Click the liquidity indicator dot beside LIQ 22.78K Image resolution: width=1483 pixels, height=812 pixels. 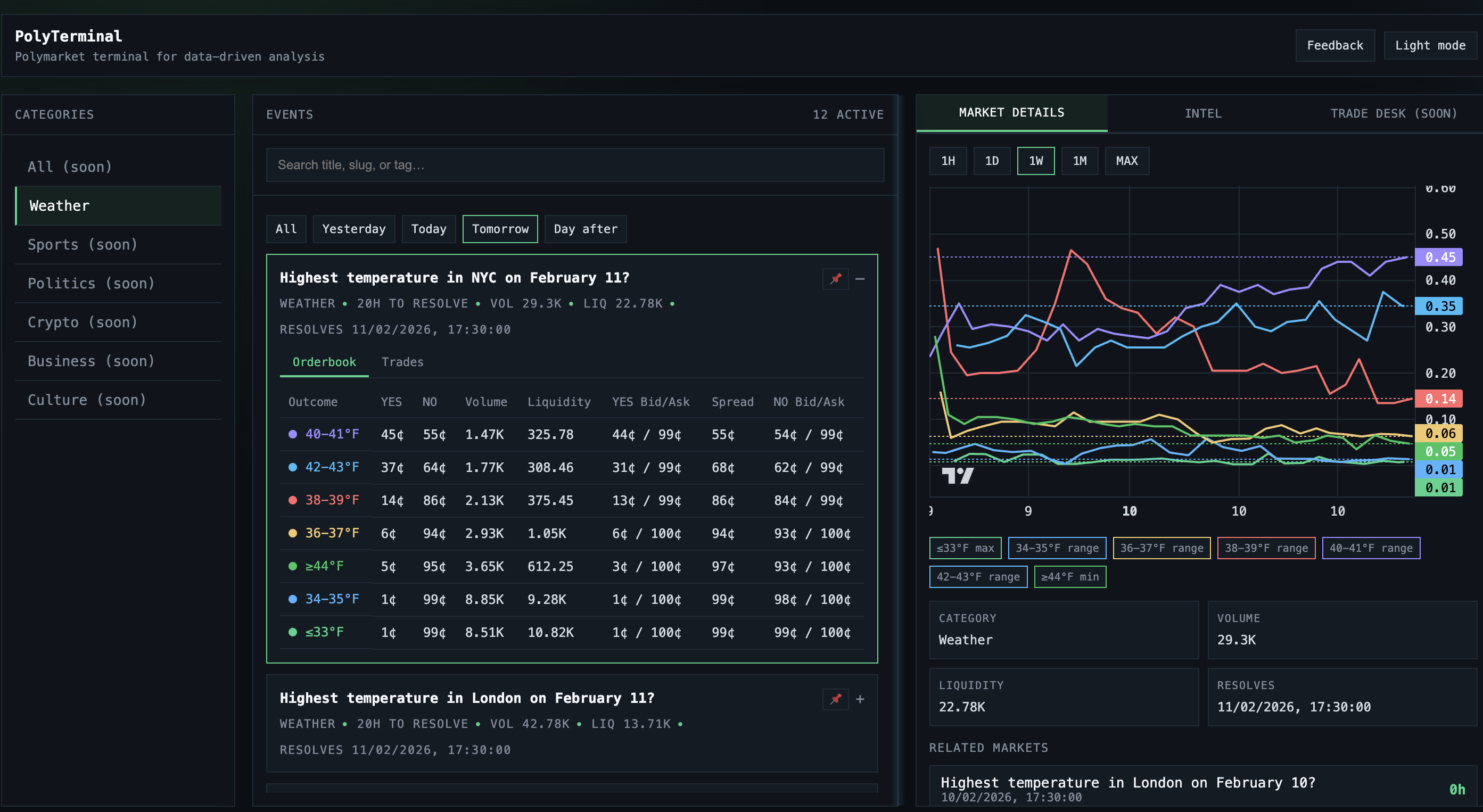point(673,303)
